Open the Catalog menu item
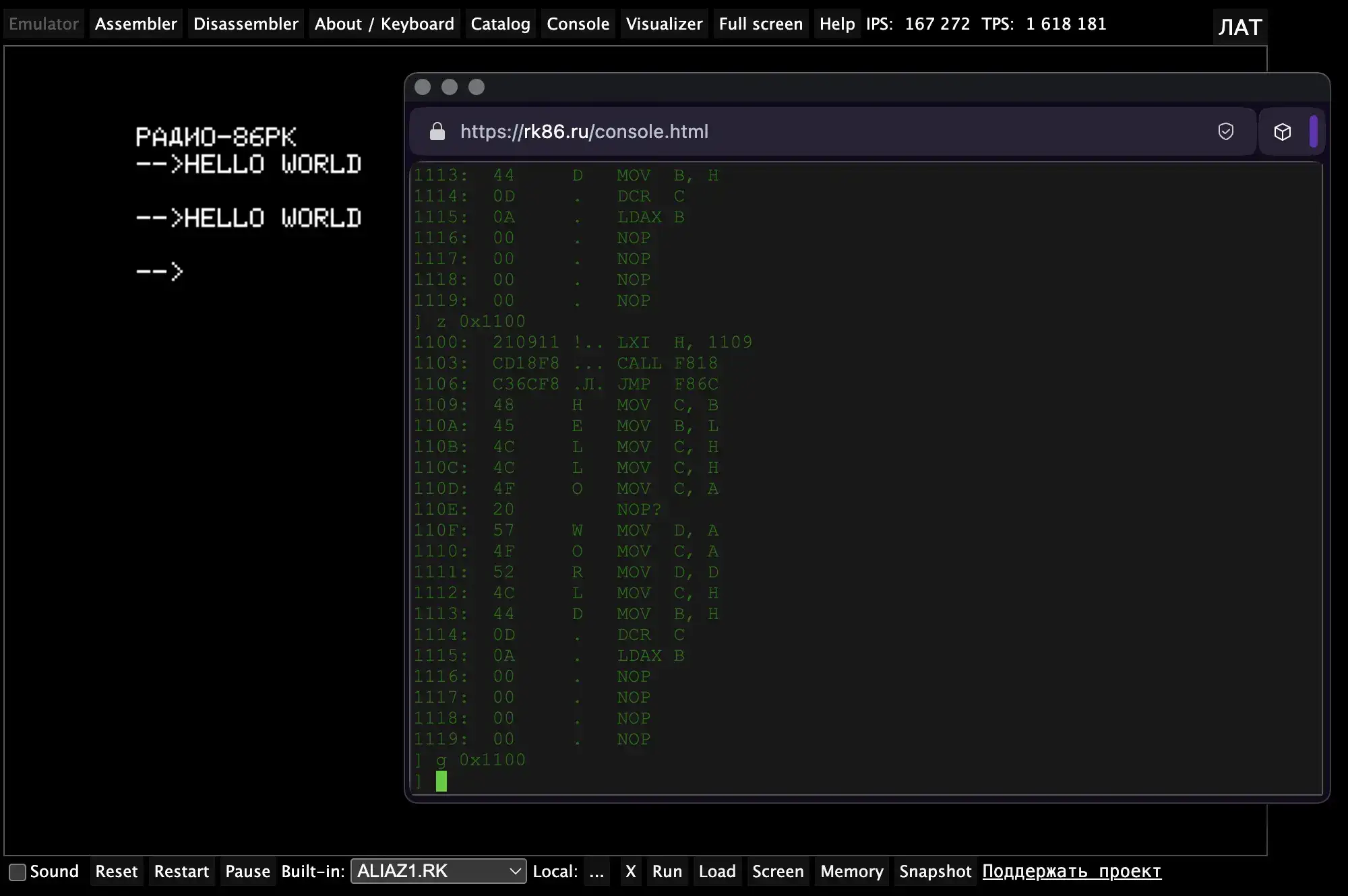 pos(501,24)
